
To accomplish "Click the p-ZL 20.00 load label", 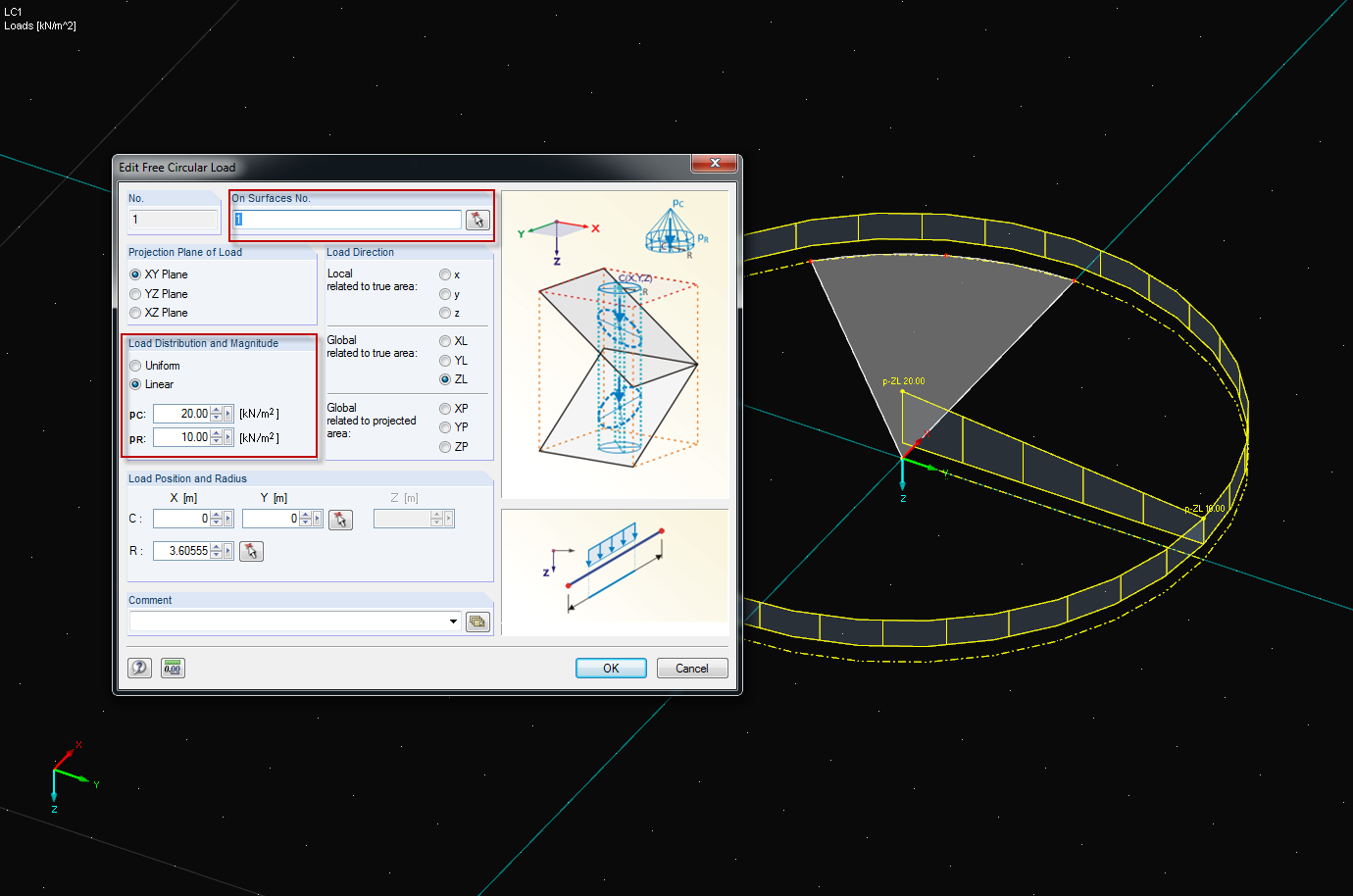I will click(x=904, y=381).
